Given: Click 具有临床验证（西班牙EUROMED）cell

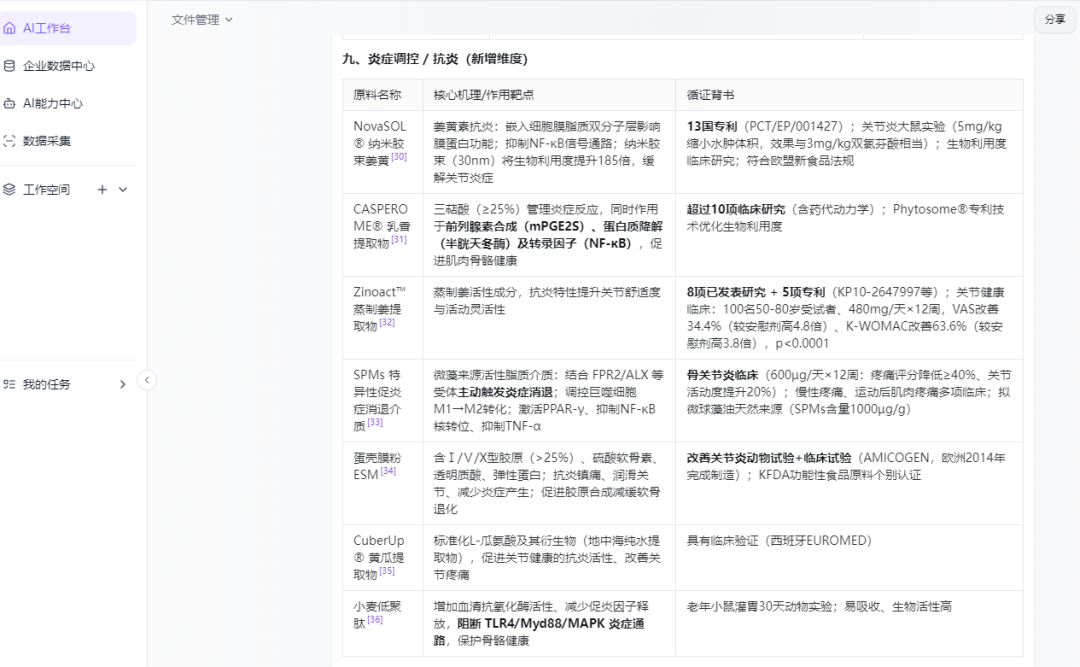Looking at the screenshot, I should [849, 558].
